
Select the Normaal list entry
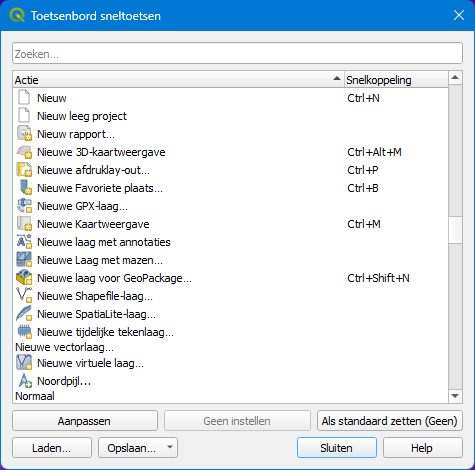point(35,396)
